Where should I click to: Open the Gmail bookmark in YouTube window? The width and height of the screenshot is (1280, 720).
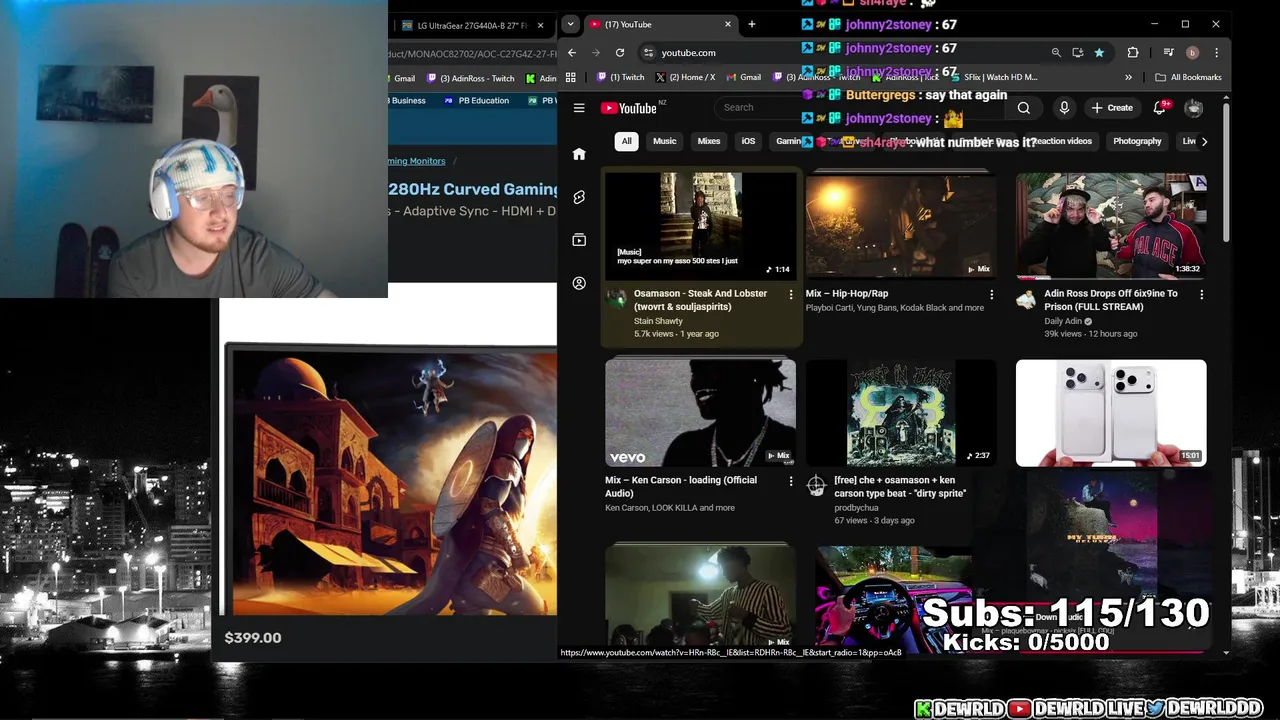pos(743,77)
